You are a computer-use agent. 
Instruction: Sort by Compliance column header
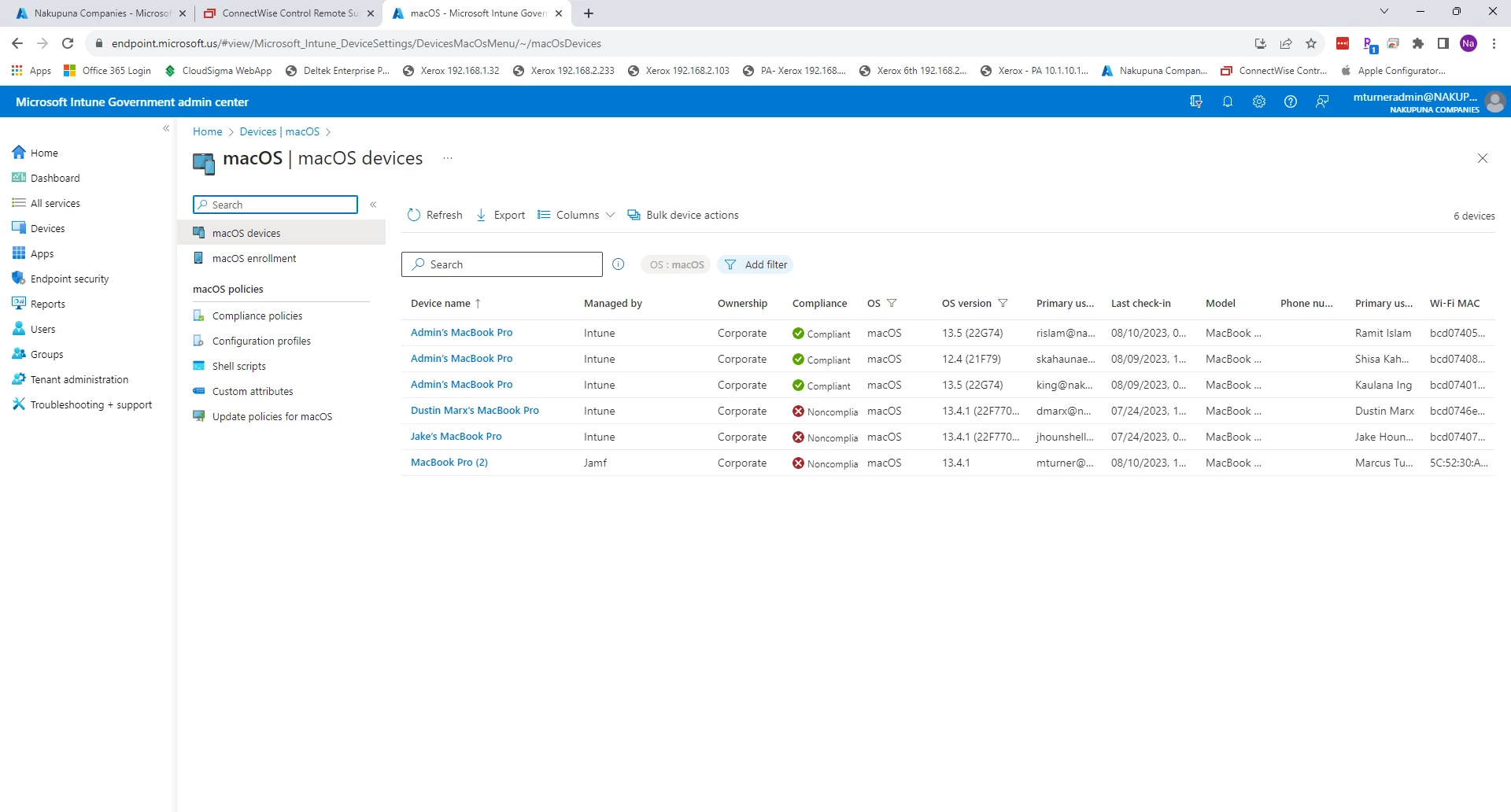pos(819,303)
